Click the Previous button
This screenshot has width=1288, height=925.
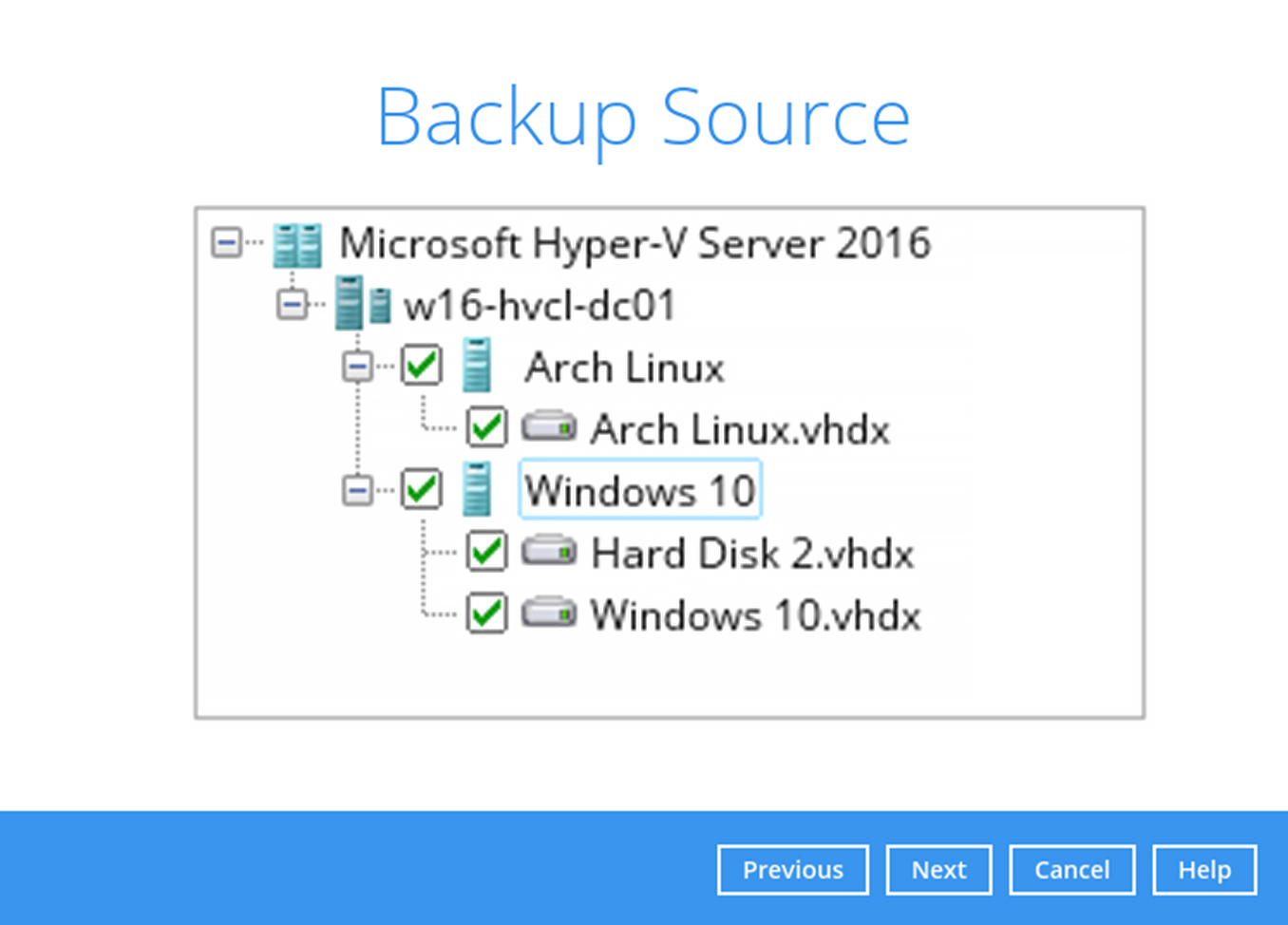pyautogui.click(x=792, y=869)
